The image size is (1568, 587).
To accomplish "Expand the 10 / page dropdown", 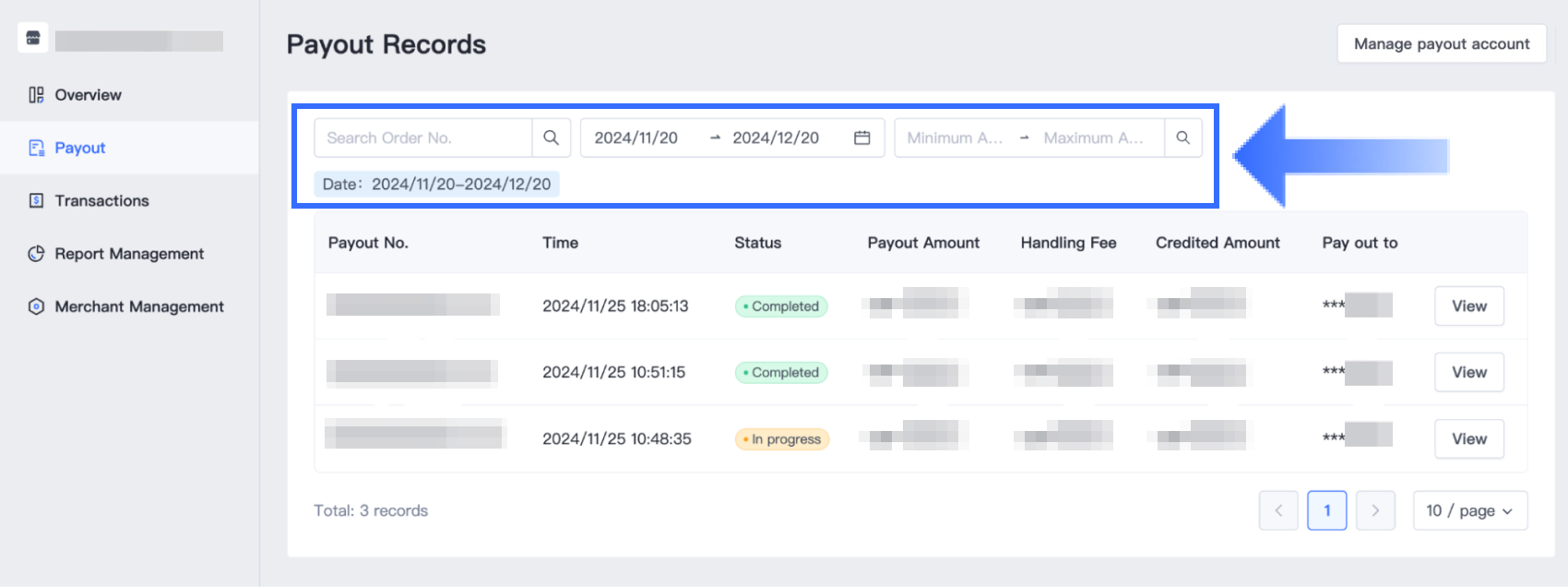I will tap(1469, 510).
